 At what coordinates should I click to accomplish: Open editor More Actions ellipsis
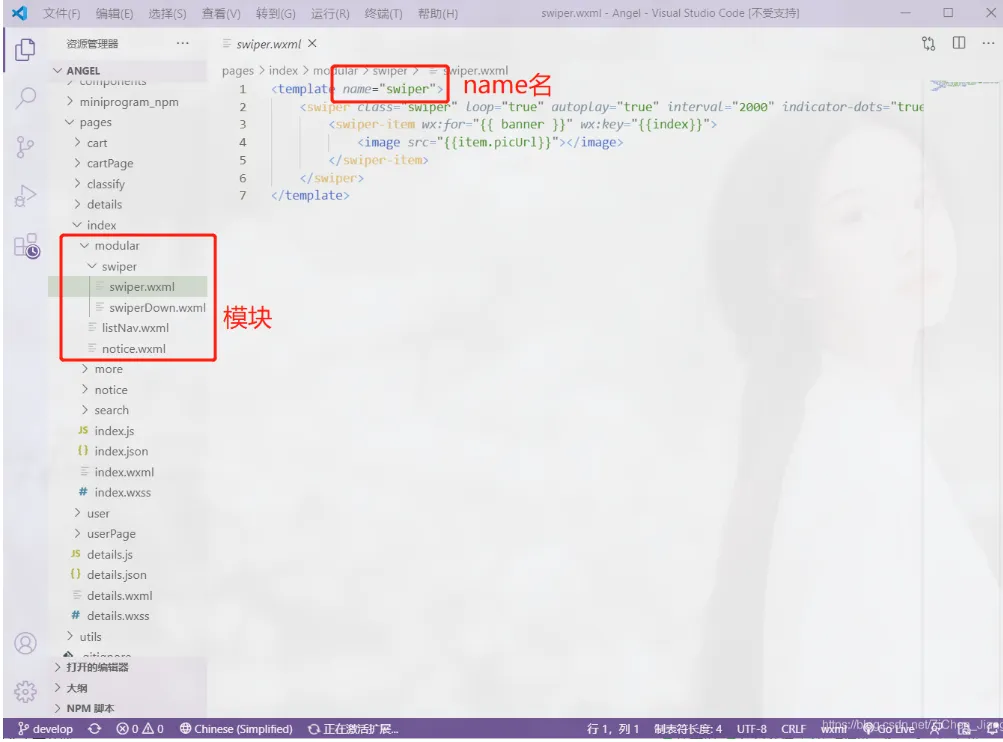click(988, 43)
